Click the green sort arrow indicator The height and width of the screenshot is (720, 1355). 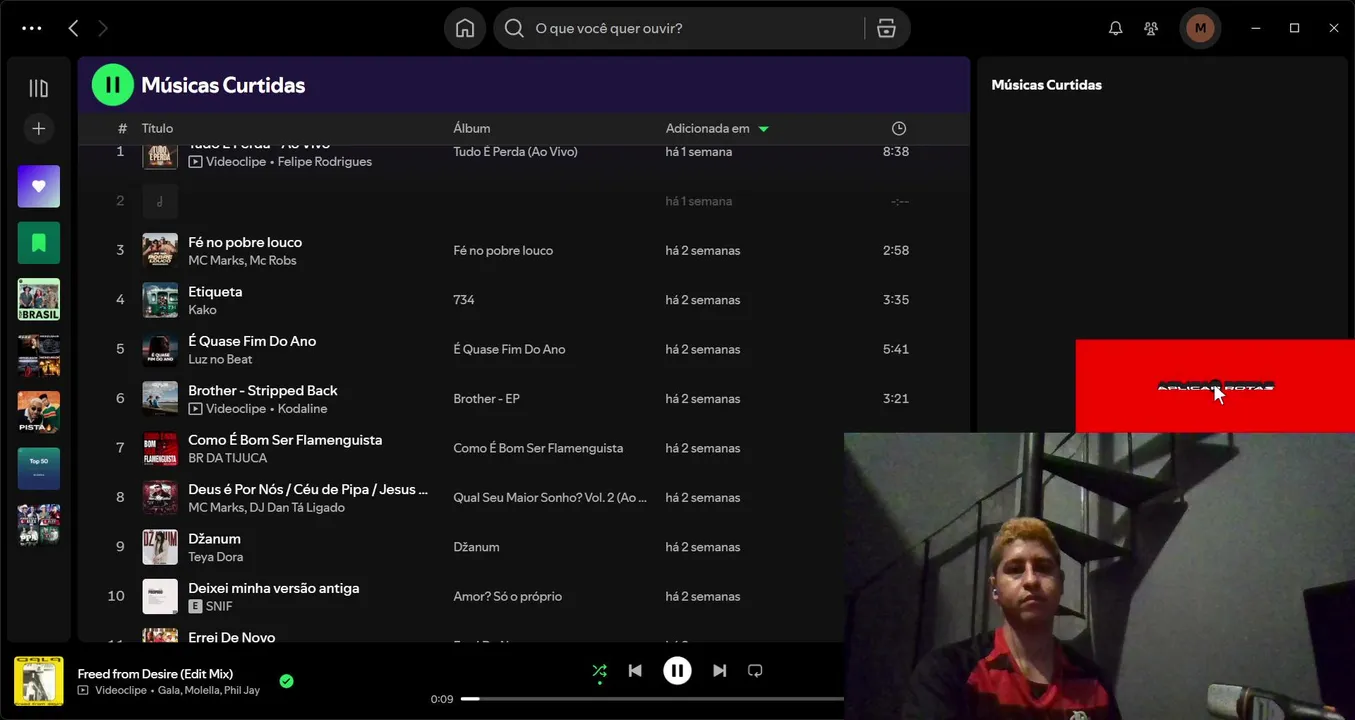coord(763,129)
